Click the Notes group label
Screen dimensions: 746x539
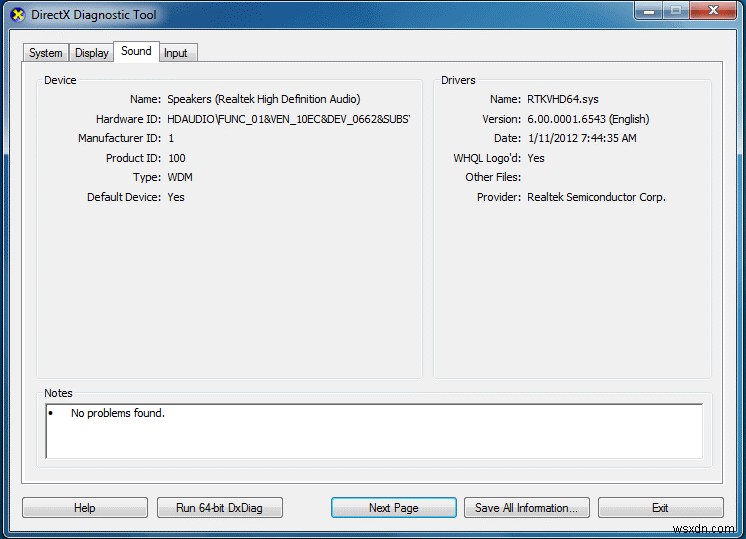58,393
